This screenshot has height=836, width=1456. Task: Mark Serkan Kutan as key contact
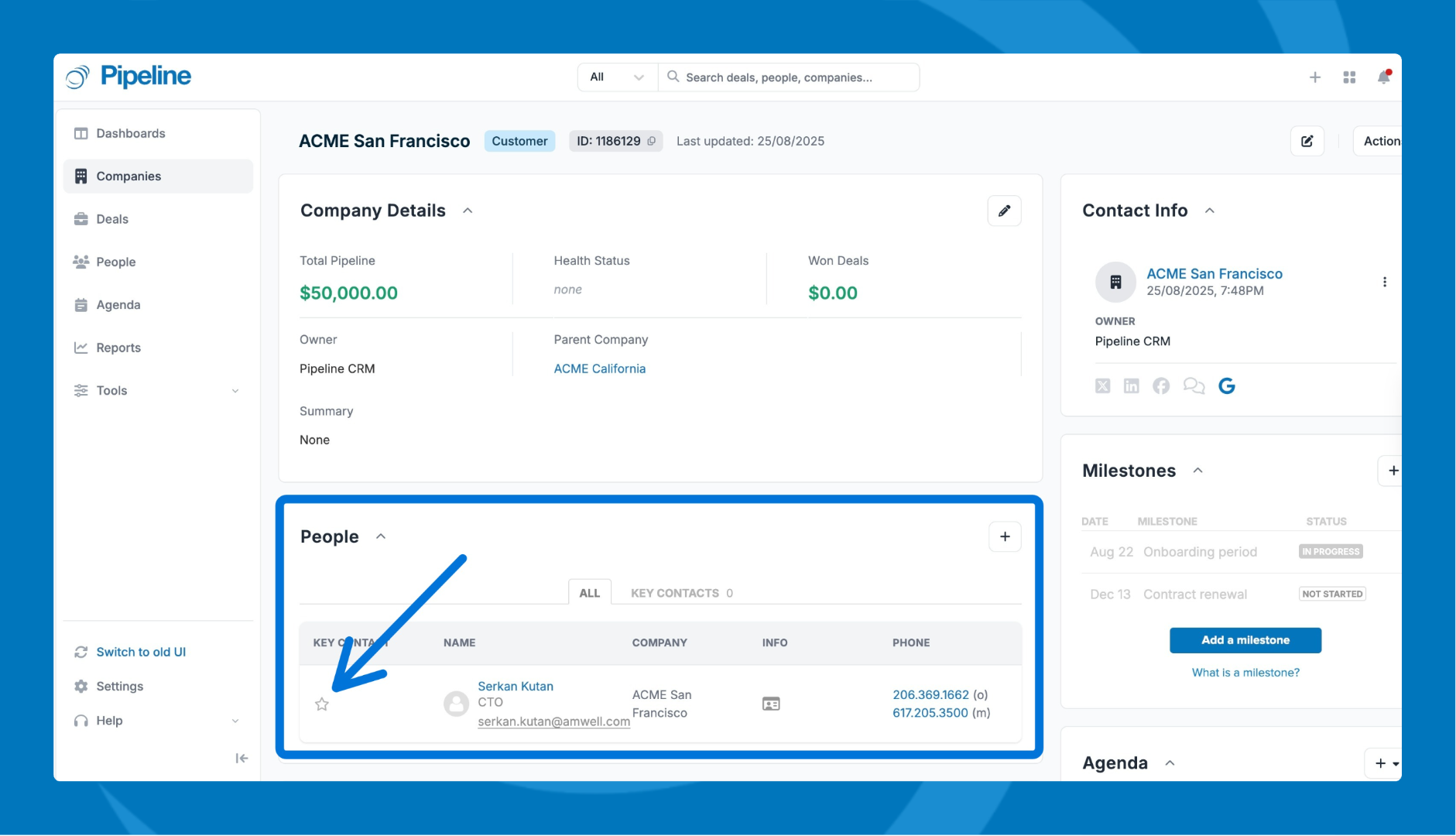(322, 704)
